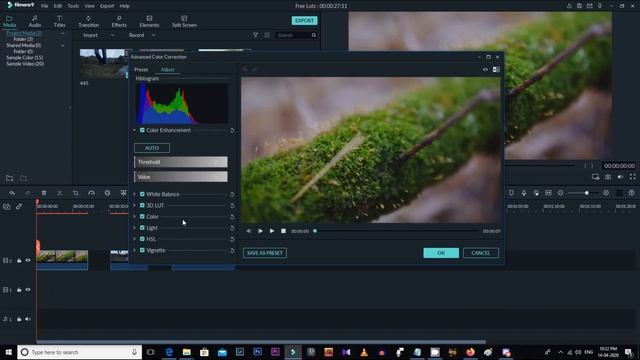
Task: Toggle the auto ripple link icon
Action: pos(19,207)
